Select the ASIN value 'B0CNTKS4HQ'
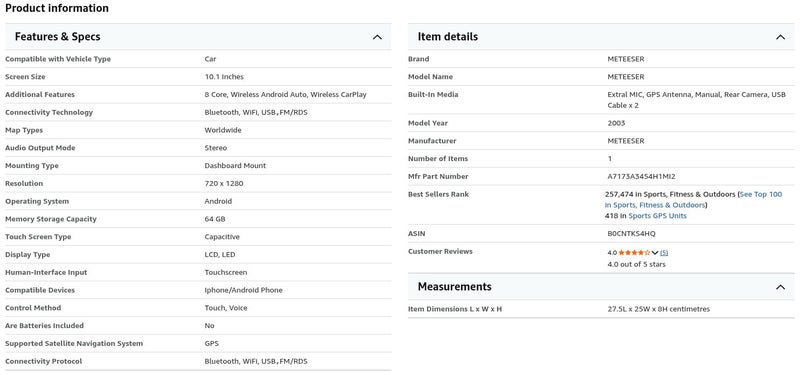 click(x=631, y=234)
